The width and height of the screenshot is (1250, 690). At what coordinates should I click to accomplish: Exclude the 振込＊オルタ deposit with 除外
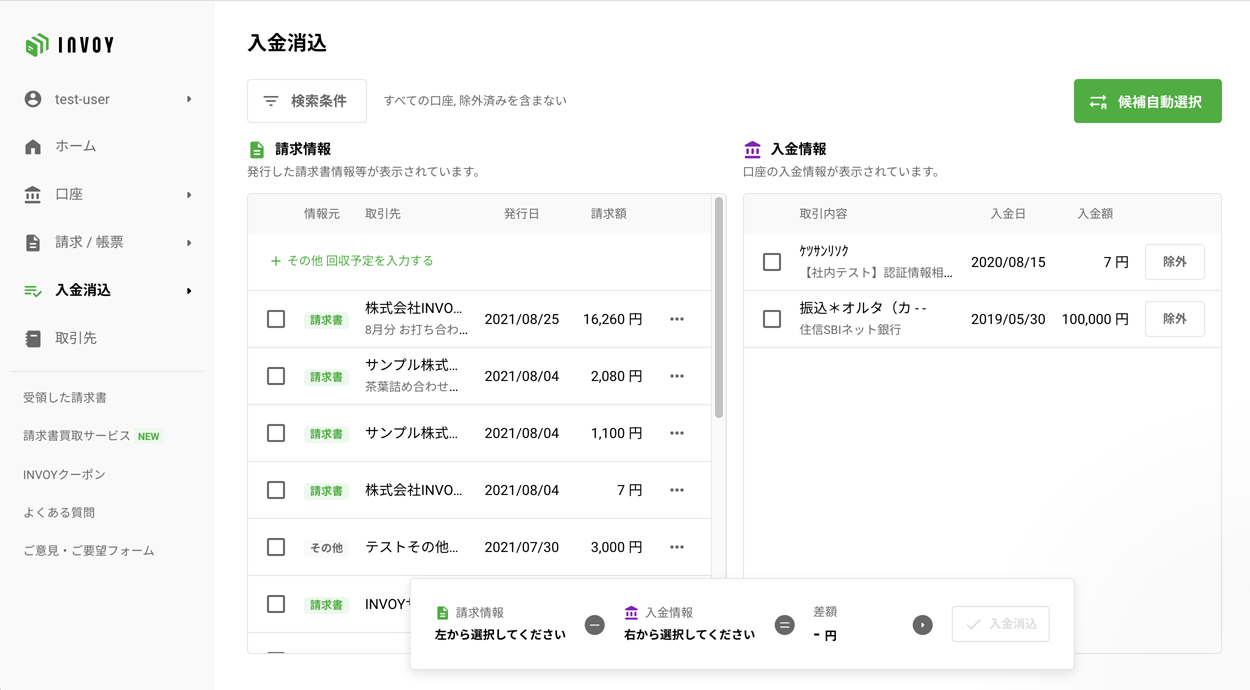1175,319
